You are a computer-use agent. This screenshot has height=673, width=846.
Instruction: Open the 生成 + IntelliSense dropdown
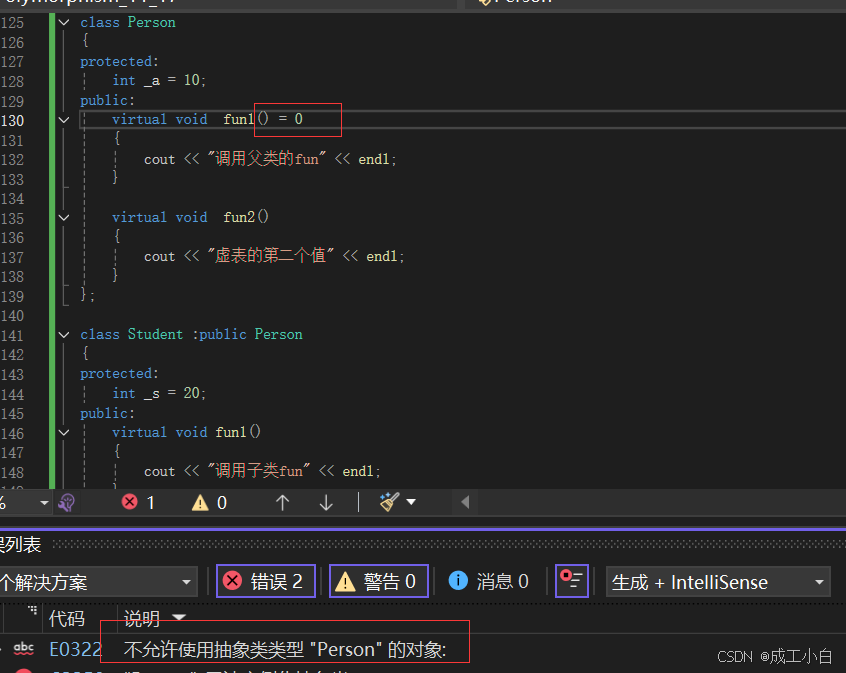(x=718, y=582)
